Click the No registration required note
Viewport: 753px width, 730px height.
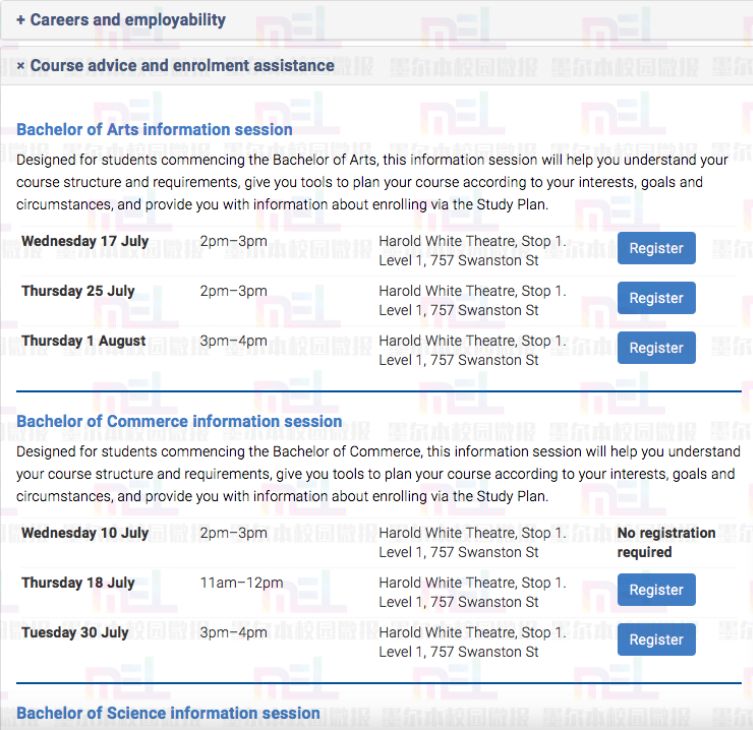pos(666,543)
